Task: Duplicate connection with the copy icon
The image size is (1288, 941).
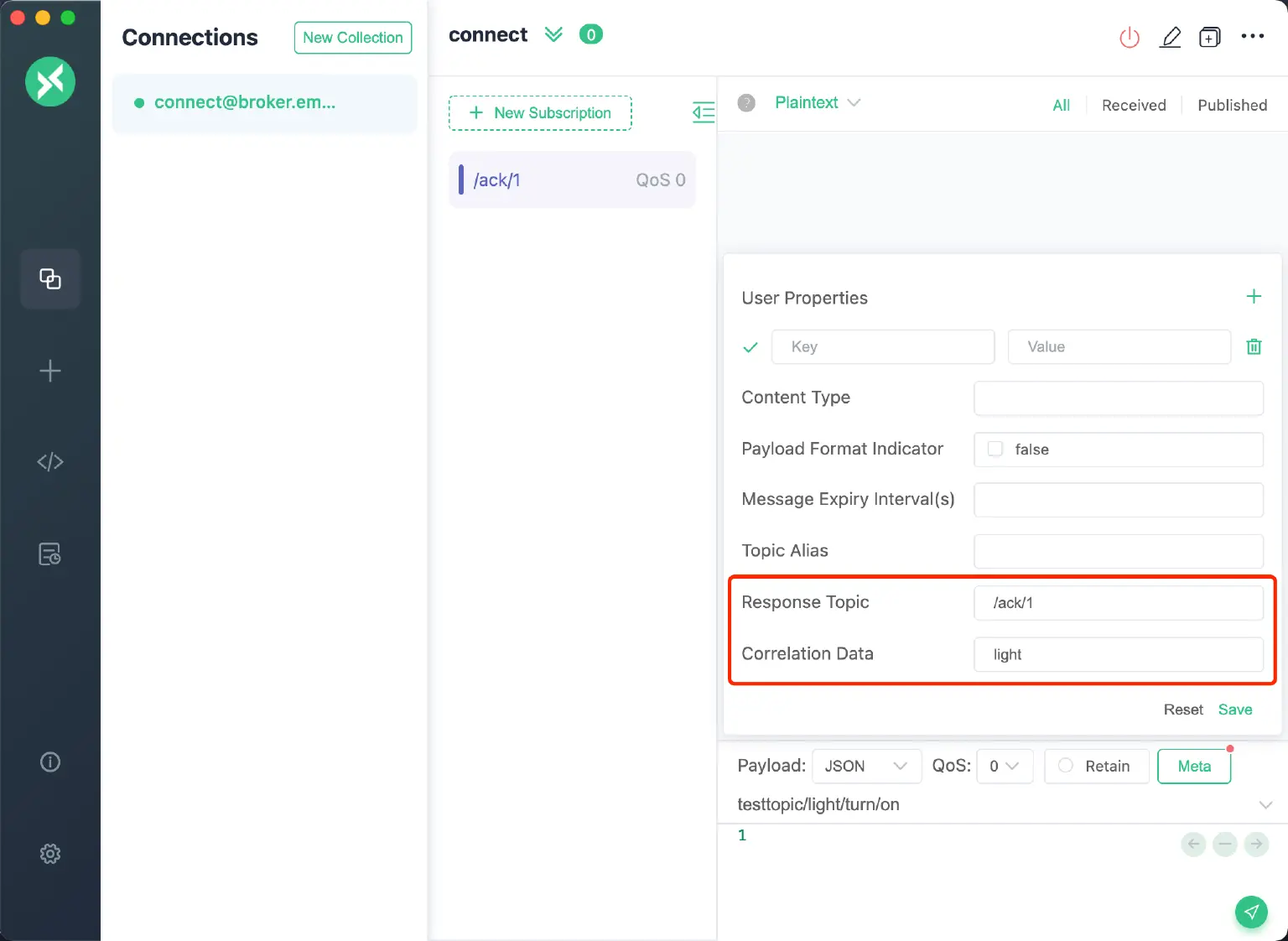Action: (x=1210, y=37)
